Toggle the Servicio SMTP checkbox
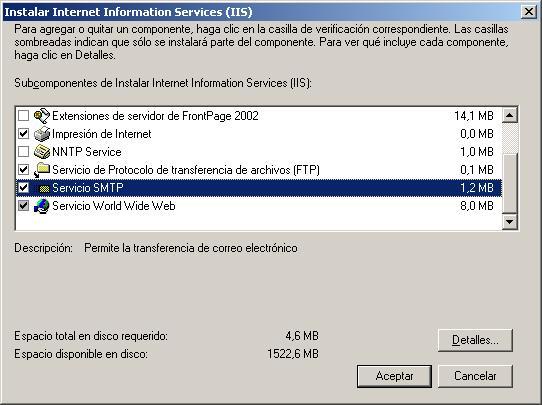Viewport: 542px width, 405px height. click(23, 188)
